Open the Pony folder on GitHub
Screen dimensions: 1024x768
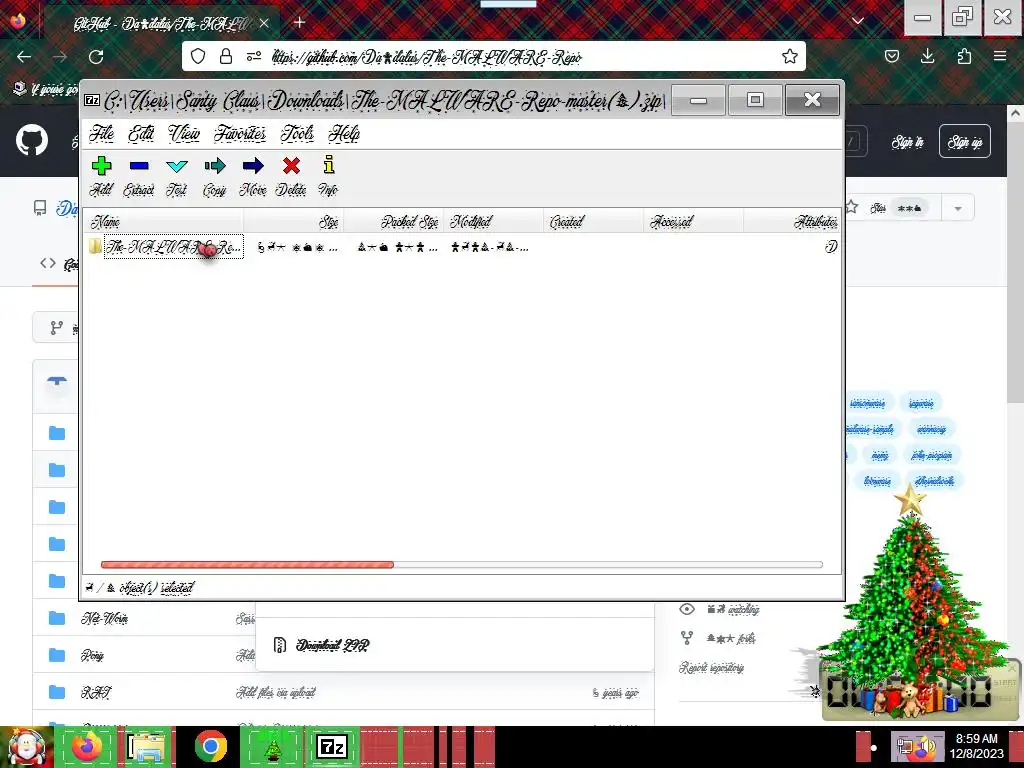click(x=92, y=655)
